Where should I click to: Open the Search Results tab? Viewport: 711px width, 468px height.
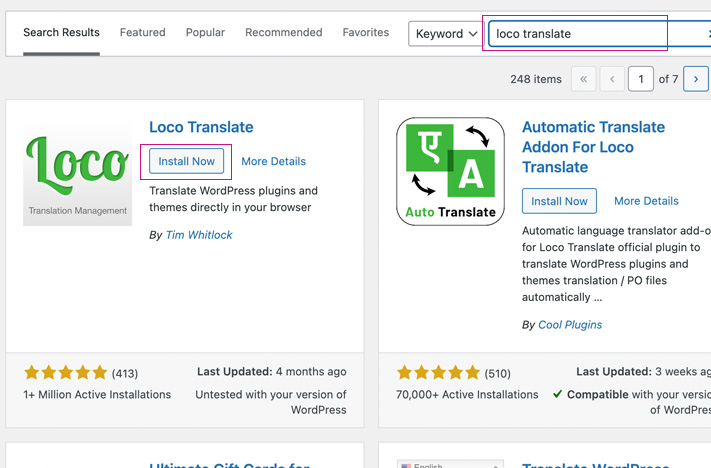coord(61,33)
